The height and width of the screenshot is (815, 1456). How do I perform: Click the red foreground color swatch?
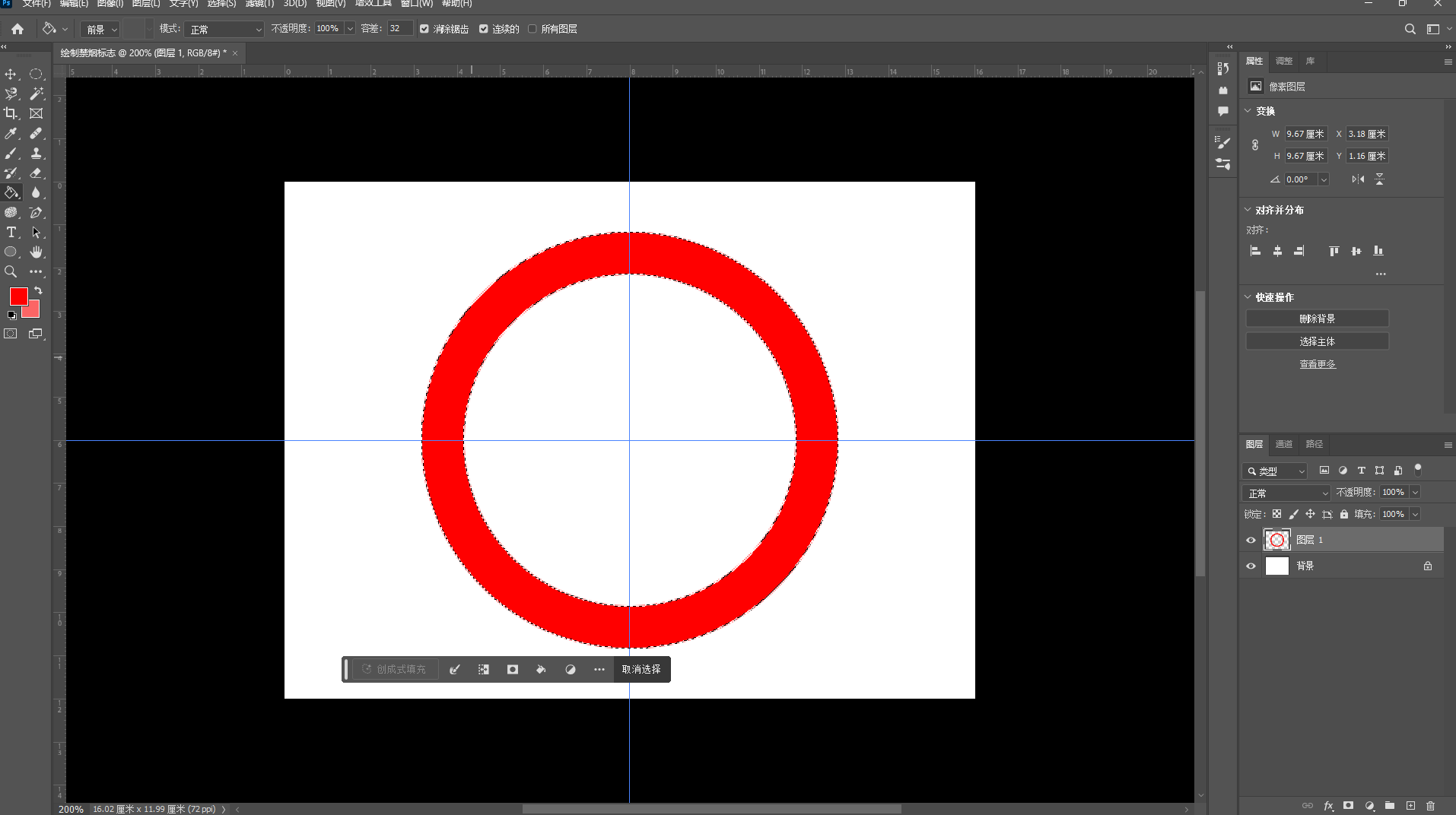(x=18, y=296)
